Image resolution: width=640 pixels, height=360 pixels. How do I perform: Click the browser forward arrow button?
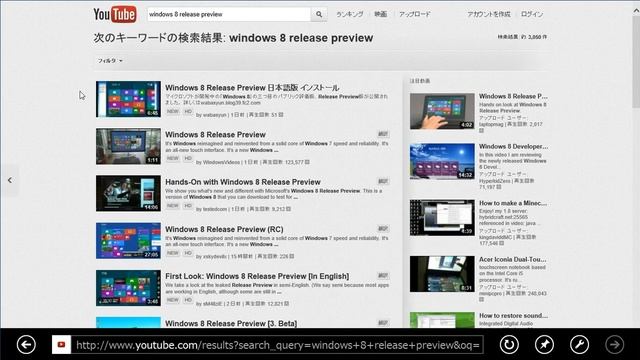(x=614, y=345)
